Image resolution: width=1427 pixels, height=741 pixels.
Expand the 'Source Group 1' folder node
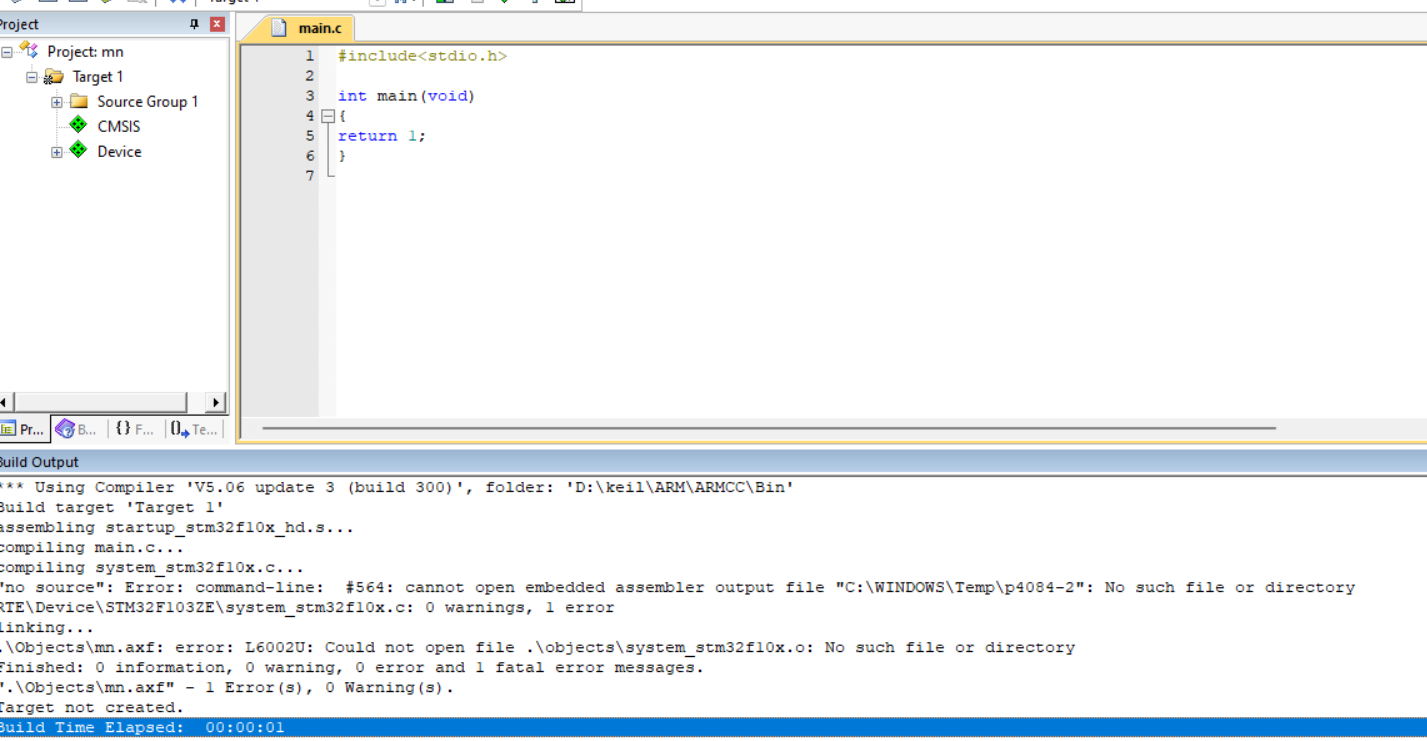57,102
